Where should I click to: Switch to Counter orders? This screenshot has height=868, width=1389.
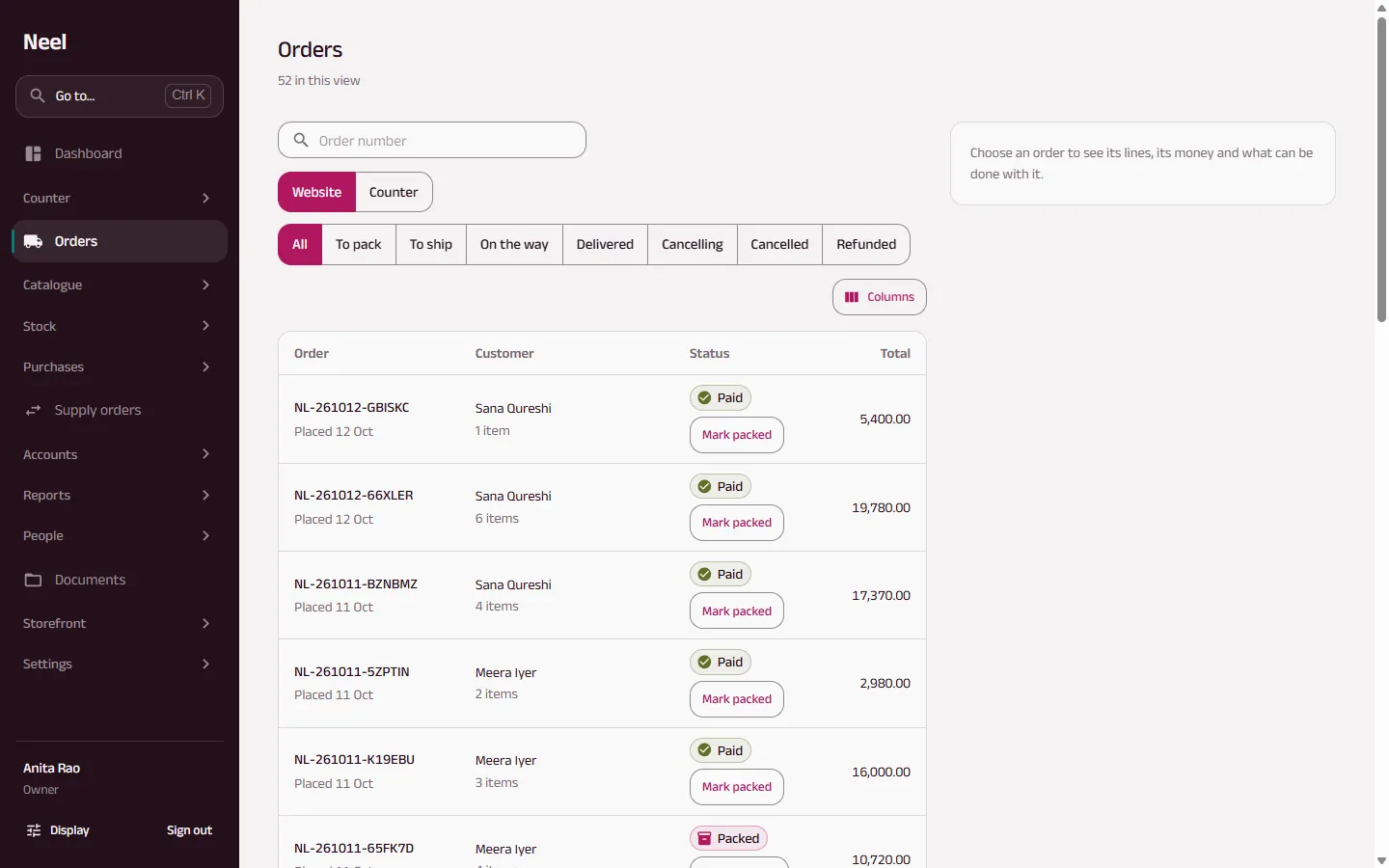(x=394, y=192)
